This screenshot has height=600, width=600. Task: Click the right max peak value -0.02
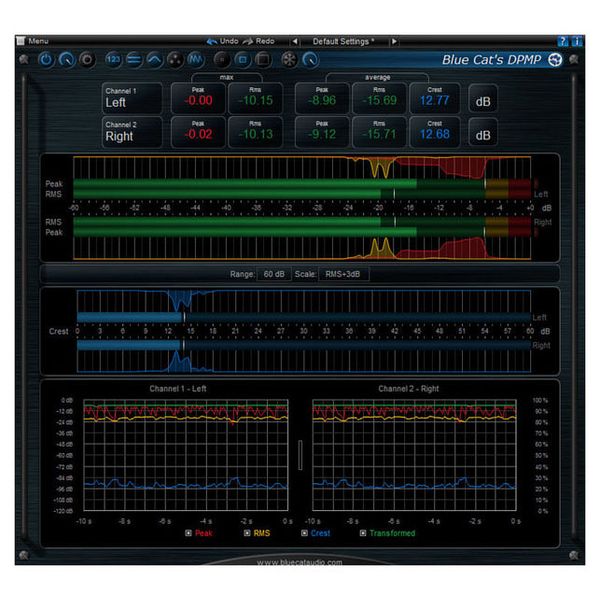[x=198, y=132]
